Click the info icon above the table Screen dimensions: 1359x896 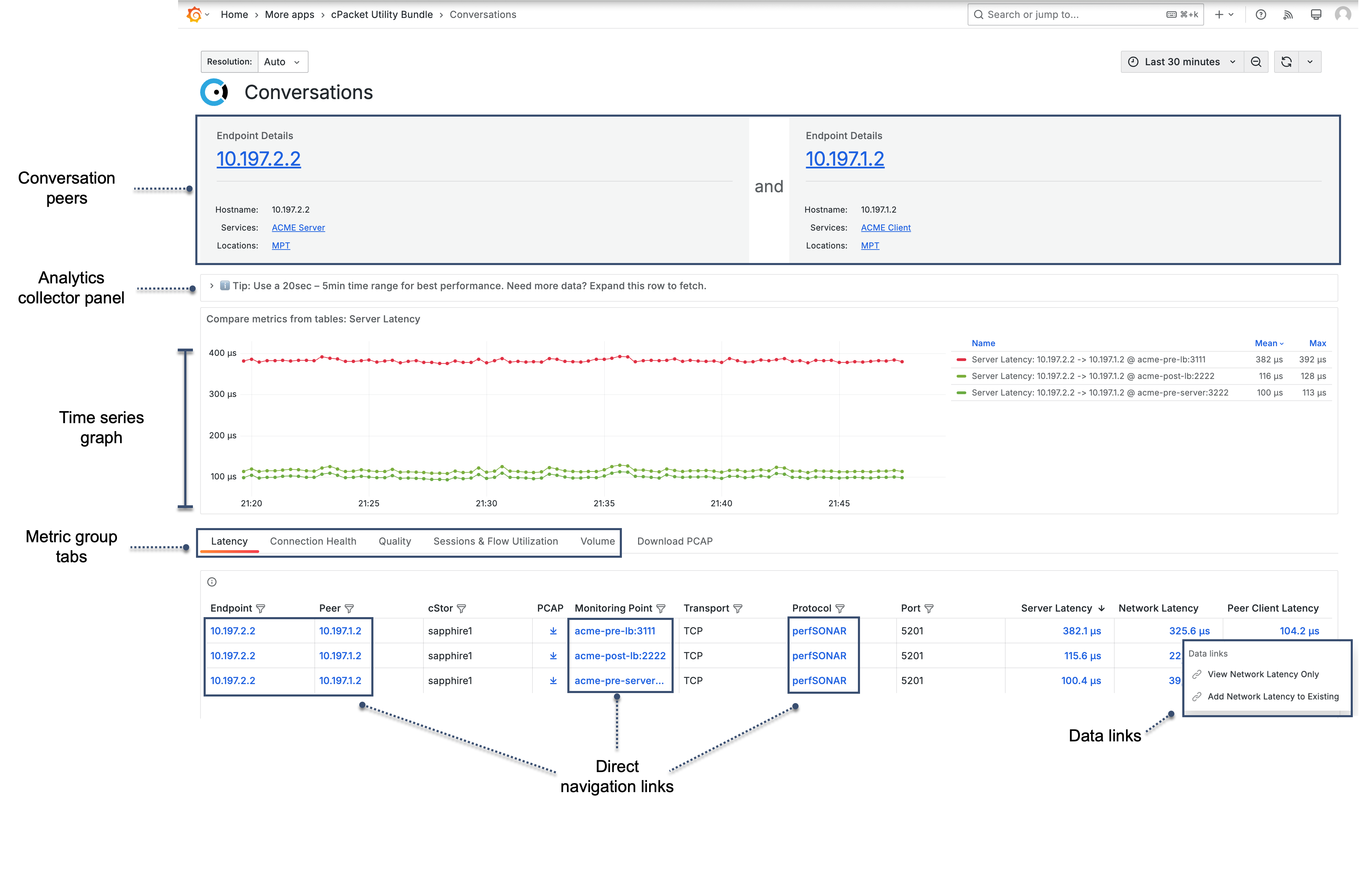click(x=212, y=582)
